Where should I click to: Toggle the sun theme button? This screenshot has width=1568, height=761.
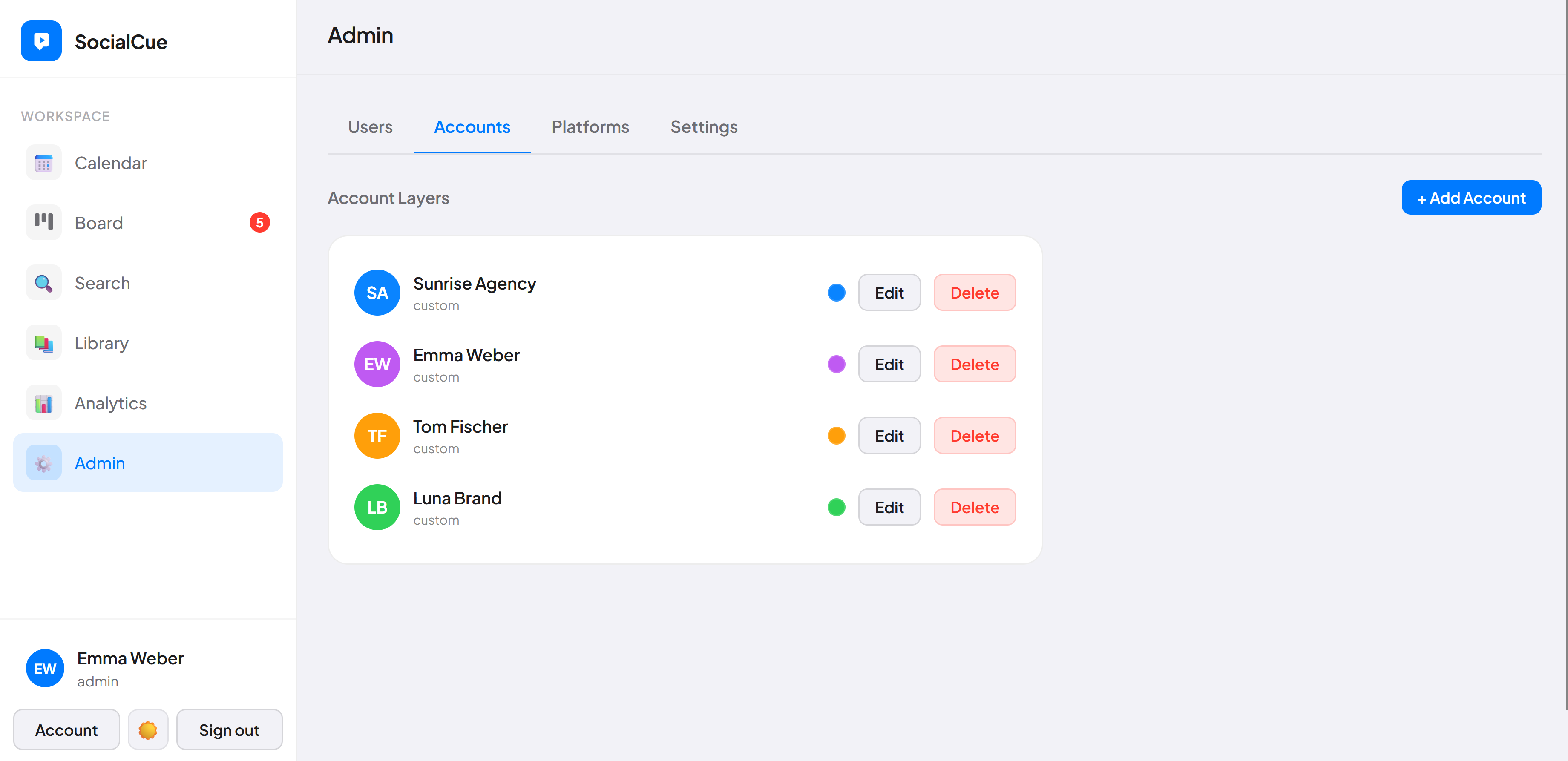(x=148, y=729)
